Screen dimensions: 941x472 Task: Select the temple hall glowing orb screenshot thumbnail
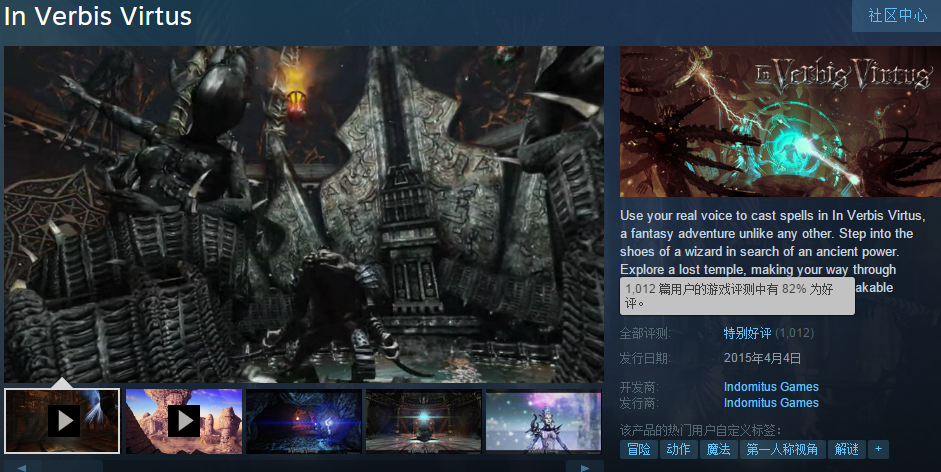[424, 421]
